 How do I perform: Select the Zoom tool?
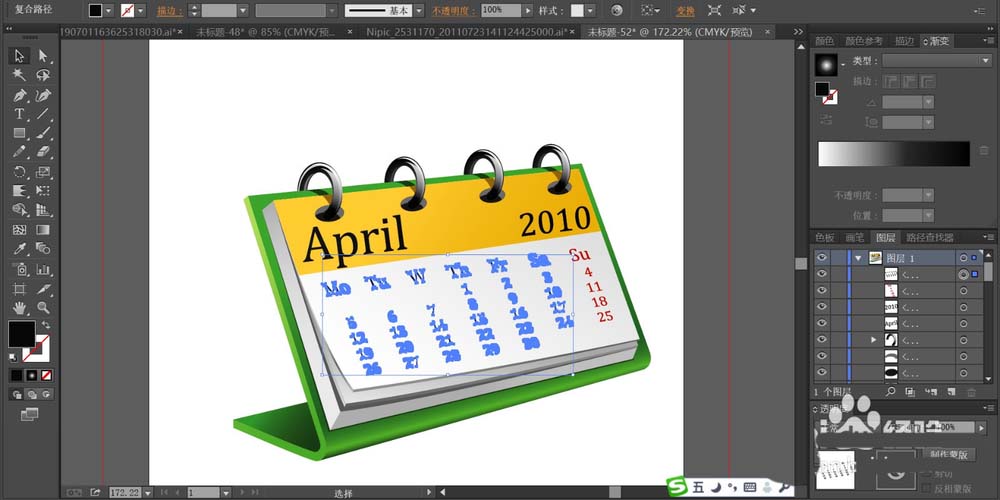click(x=43, y=308)
